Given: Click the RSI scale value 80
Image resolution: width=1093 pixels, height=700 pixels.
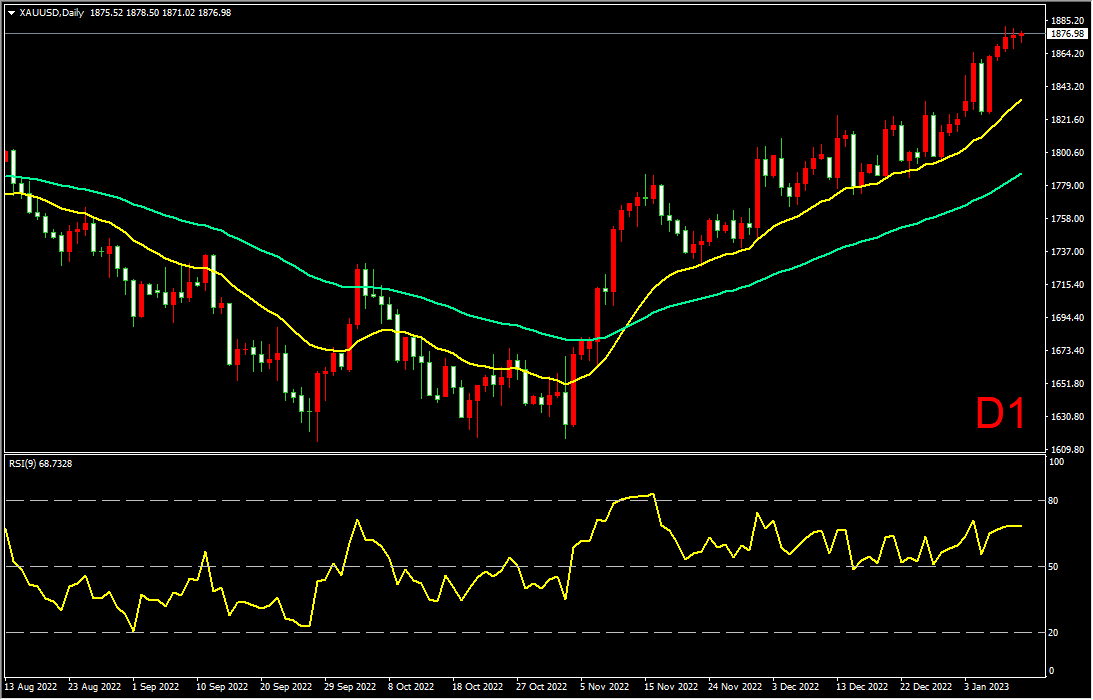Looking at the screenshot, I should [1054, 501].
